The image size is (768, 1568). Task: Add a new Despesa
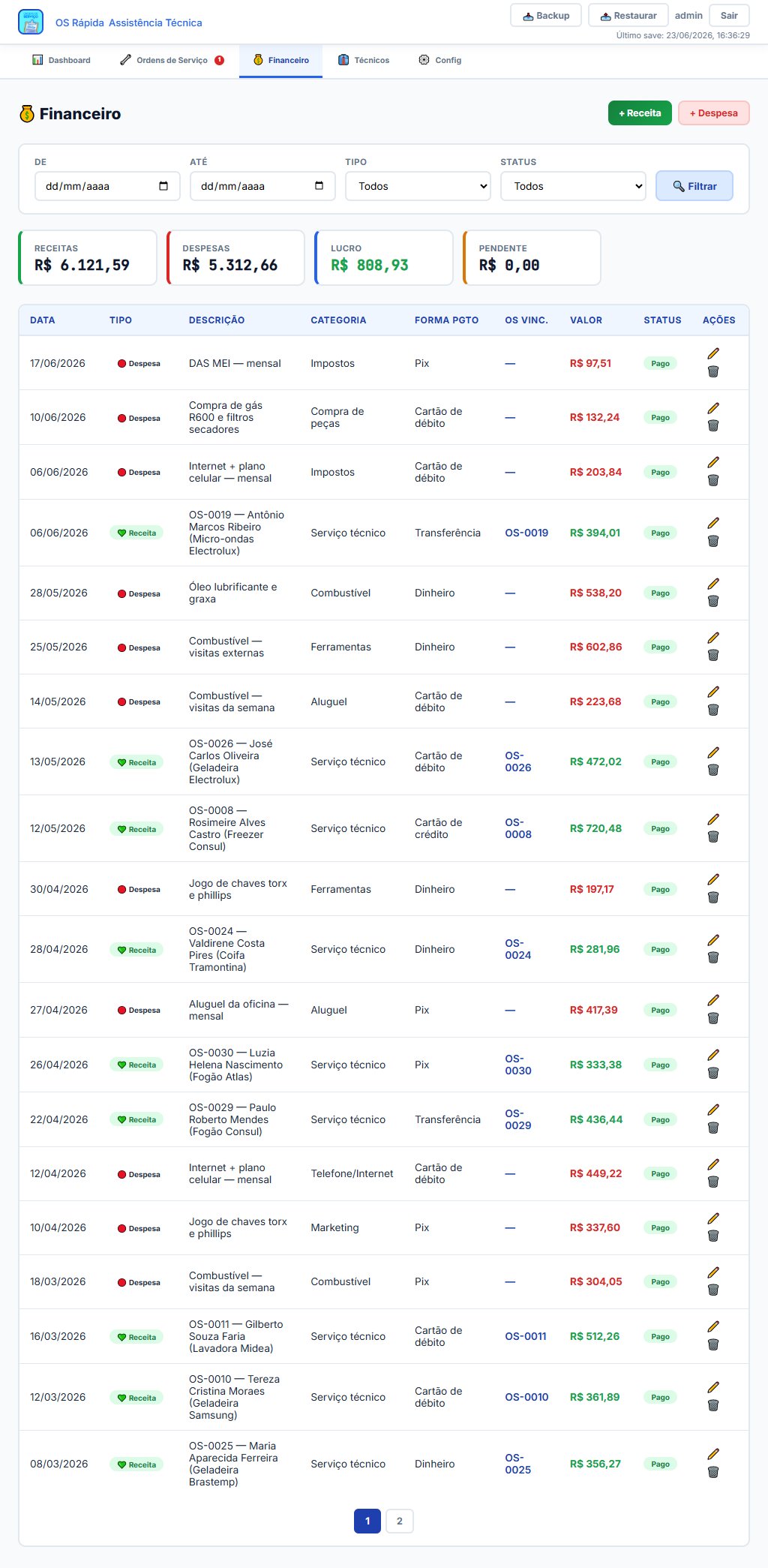[x=713, y=113]
